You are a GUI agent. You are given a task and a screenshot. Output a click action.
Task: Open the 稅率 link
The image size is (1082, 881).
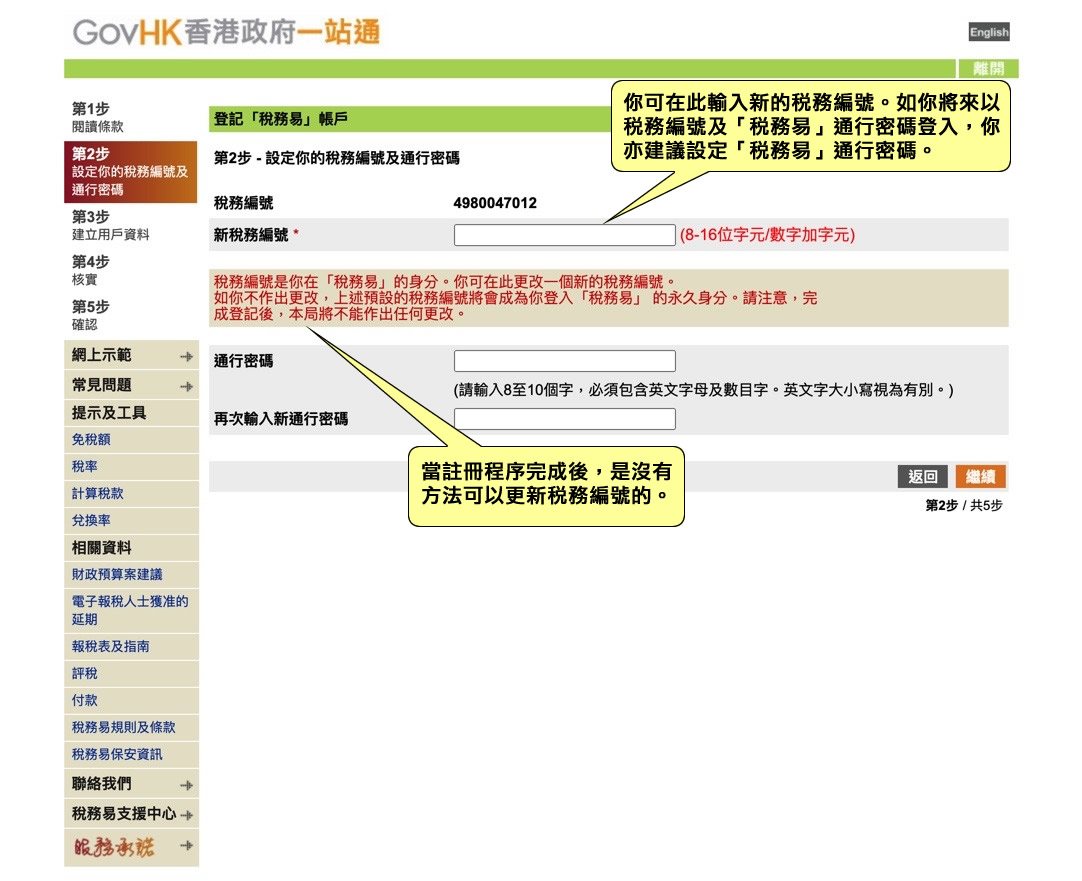click(x=85, y=466)
